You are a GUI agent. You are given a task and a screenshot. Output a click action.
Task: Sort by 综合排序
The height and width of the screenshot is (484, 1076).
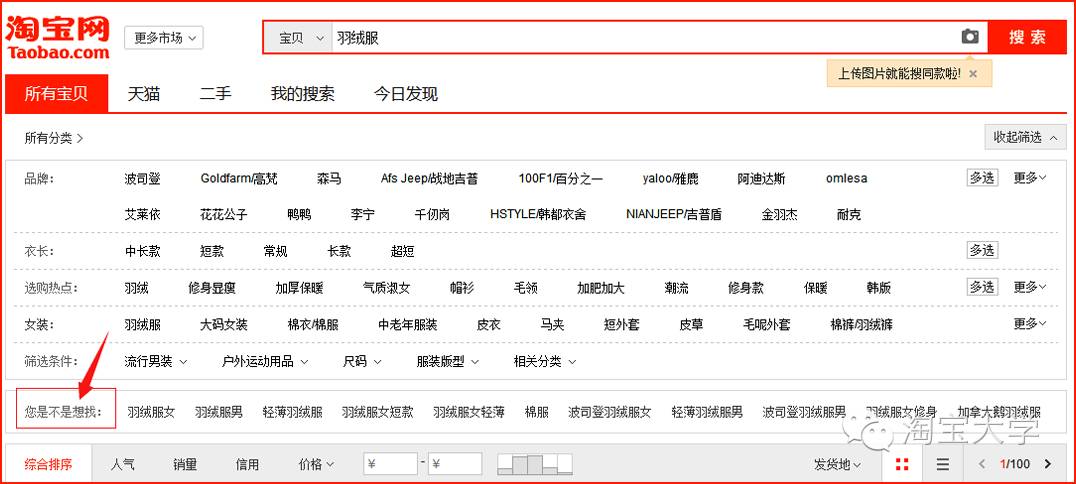click(48, 464)
